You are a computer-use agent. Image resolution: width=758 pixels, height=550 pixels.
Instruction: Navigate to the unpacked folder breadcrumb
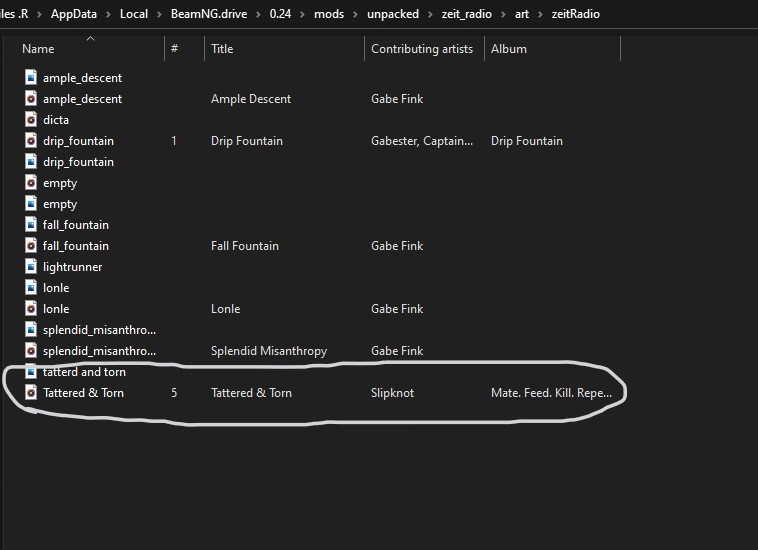393,14
